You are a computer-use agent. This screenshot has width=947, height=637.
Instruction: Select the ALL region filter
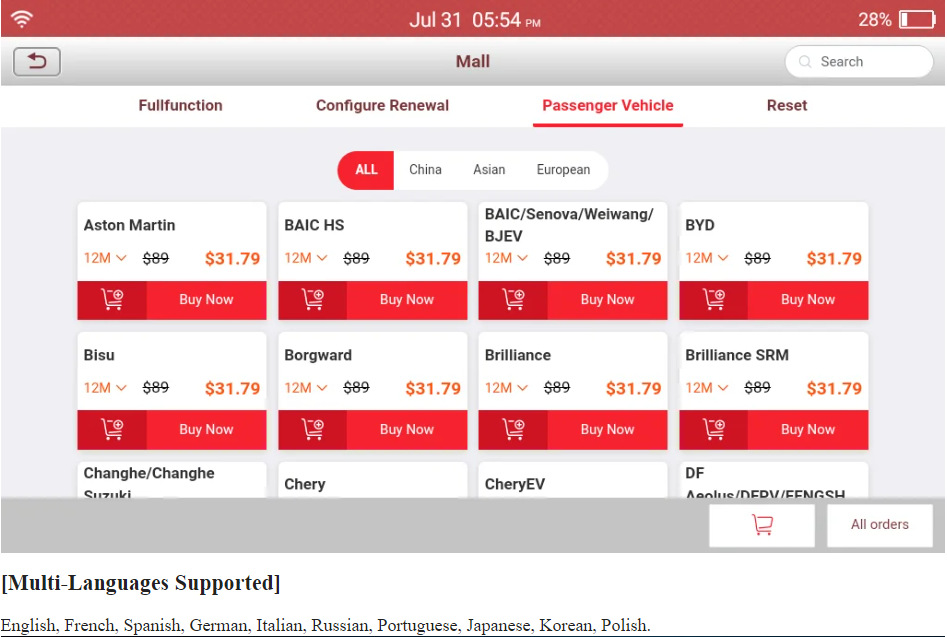(x=366, y=170)
